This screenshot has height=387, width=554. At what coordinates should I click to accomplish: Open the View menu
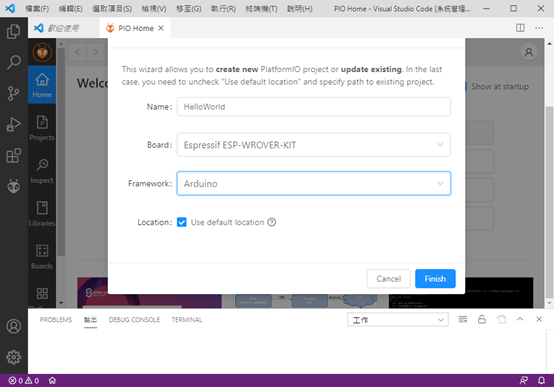click(x=154, y=8)
